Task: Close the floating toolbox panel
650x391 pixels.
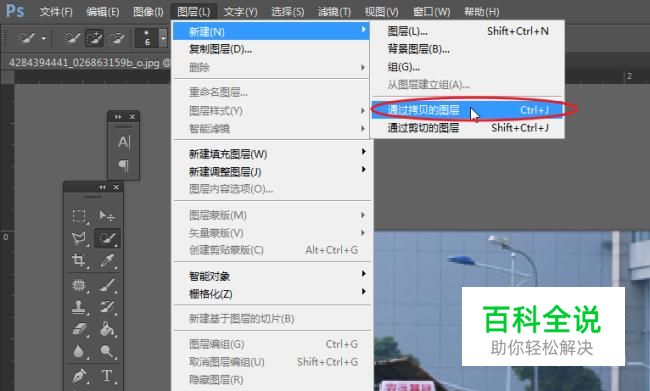Action: (116, 187)
